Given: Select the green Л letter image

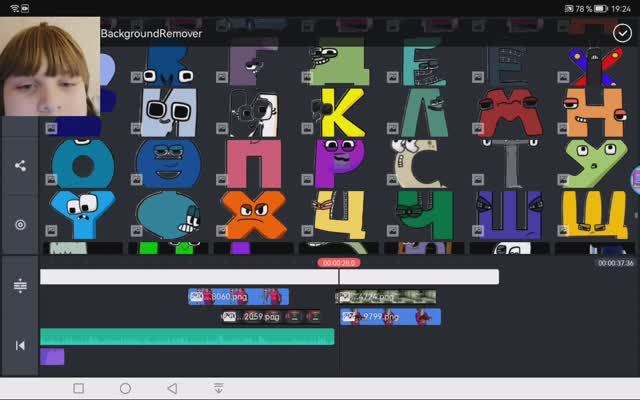Looking at the screenshot, I should tap(424, 113).
